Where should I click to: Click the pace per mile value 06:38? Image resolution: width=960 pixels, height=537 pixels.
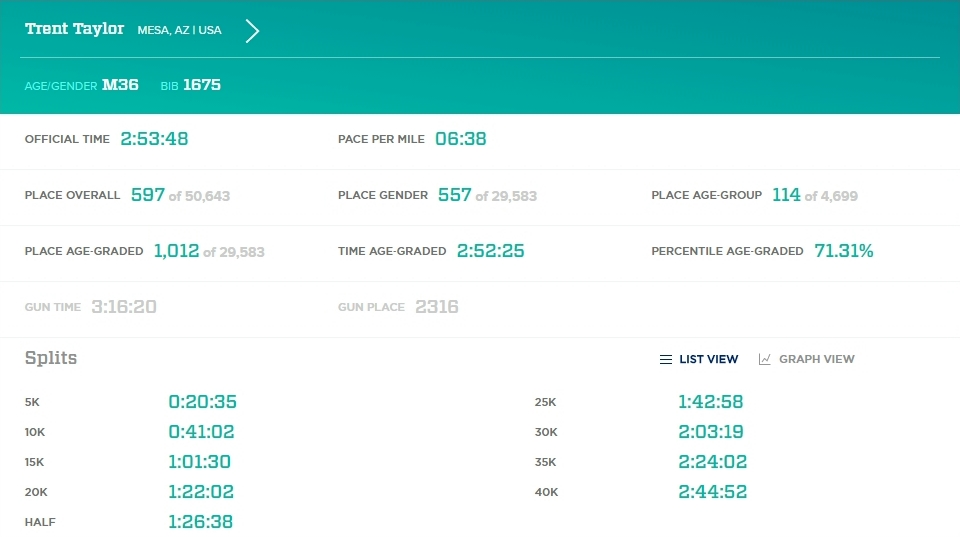pos(460,139)
